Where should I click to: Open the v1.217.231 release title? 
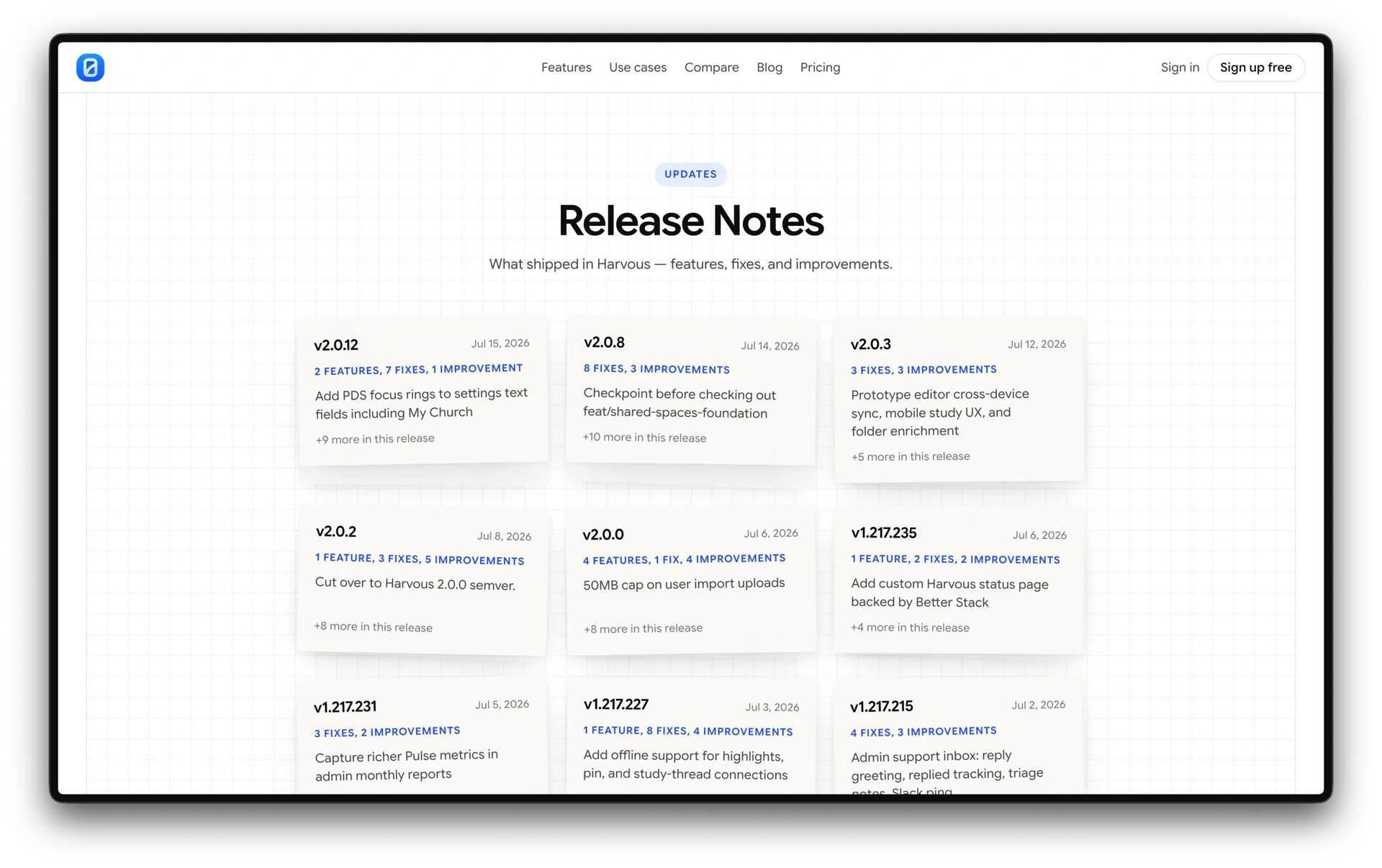[x=345, y=707]
